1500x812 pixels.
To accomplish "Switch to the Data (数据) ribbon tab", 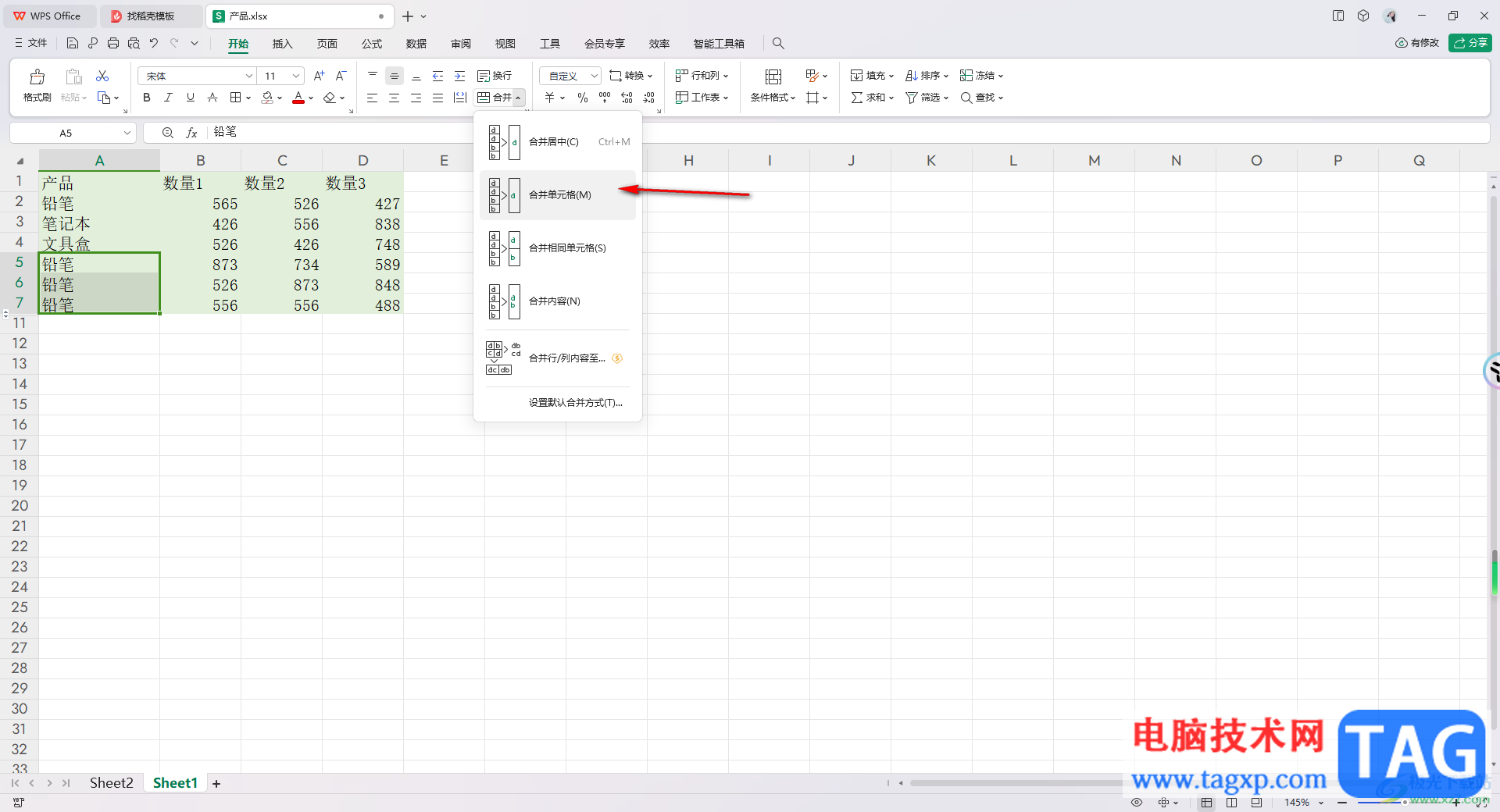I will click(x=416, y=44).
